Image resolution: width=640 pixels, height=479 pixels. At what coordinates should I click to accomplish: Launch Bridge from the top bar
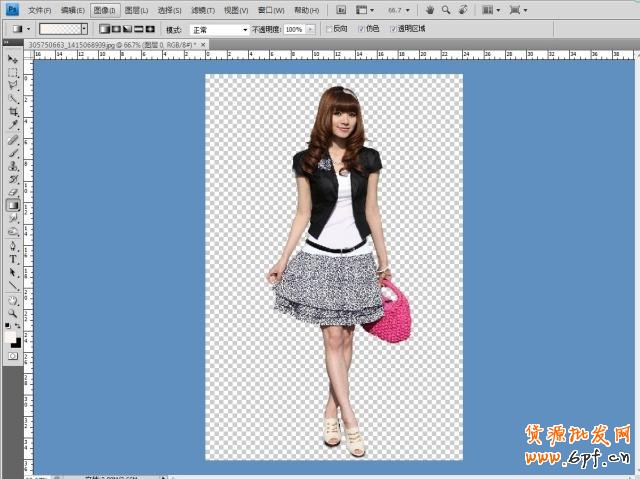click(340, 9)
